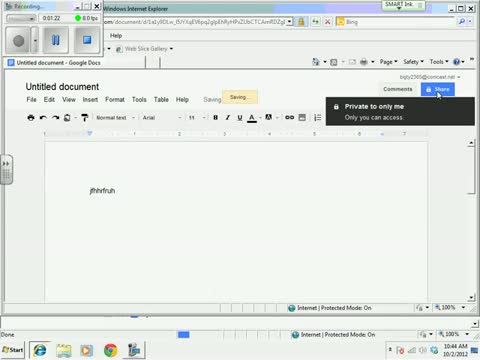The image size is (480, 360).
Task: Click the blue Share button
Action: point(438,89)
